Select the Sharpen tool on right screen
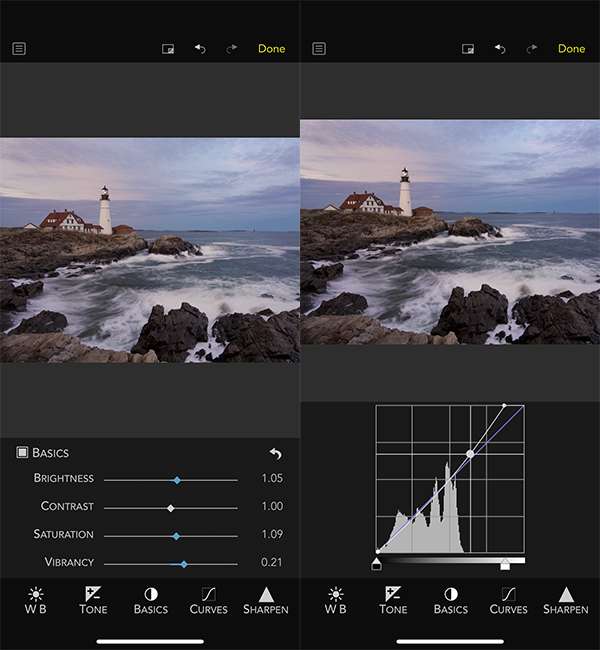 [x=565, y=600]
